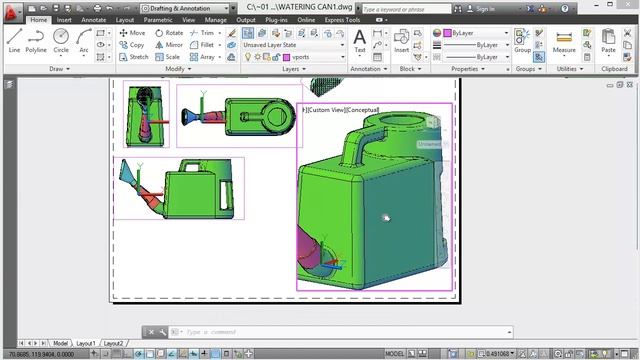
Task: Toggle layer lock padlock icon
Action: [276, 57]
